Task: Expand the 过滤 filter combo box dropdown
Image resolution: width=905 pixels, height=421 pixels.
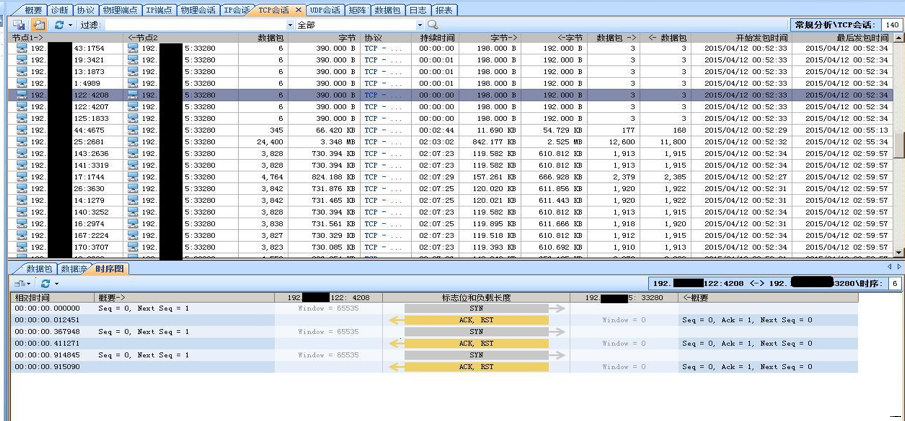Action: tap(290, 25)
